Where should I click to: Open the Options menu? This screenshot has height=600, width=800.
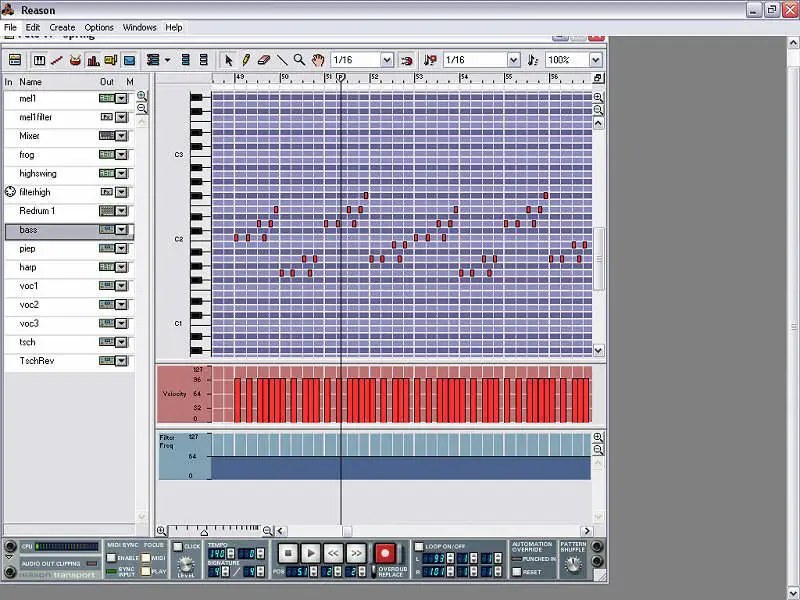coord(99,27)
